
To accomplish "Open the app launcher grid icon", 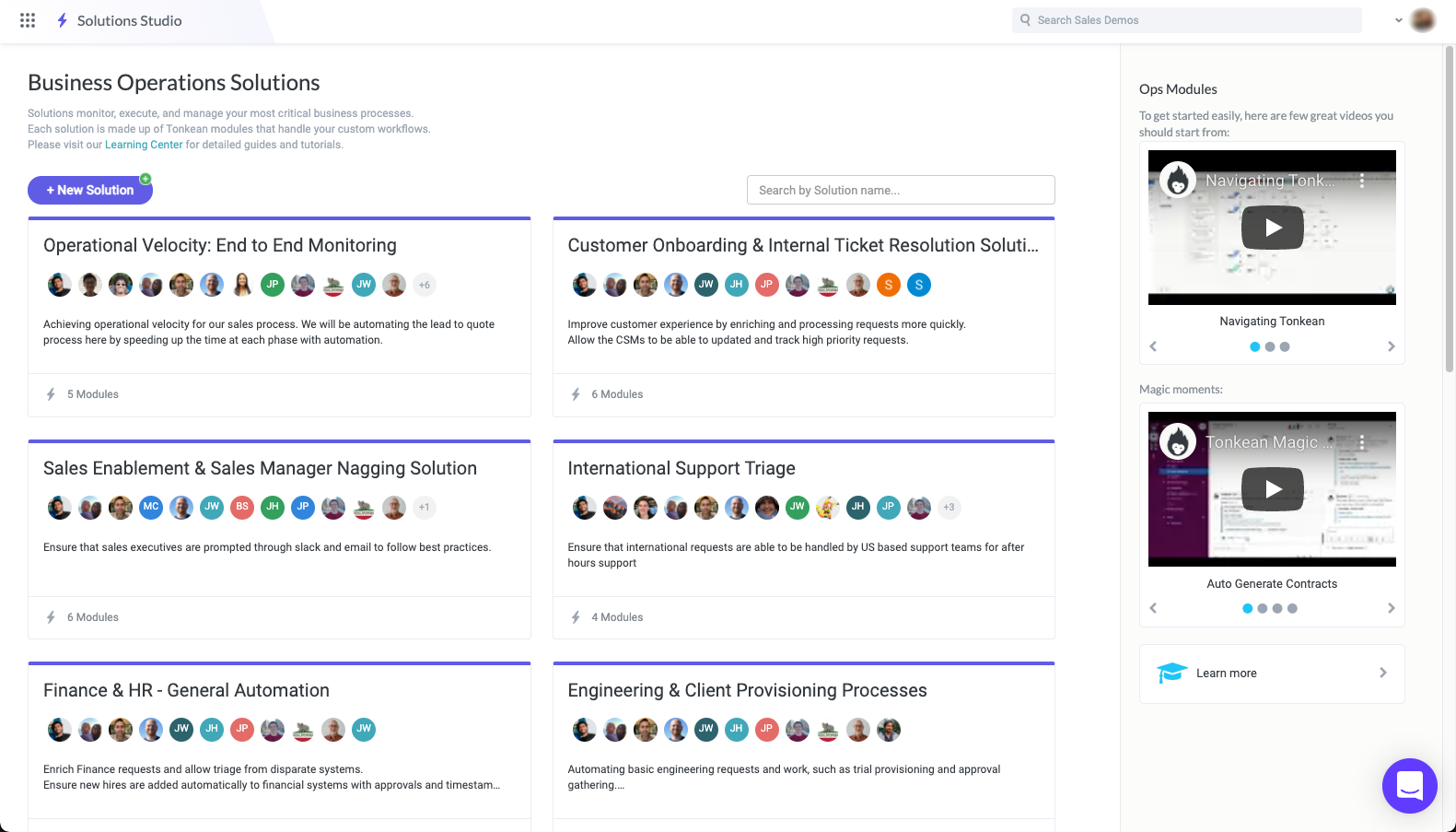I will coord(28,20).
